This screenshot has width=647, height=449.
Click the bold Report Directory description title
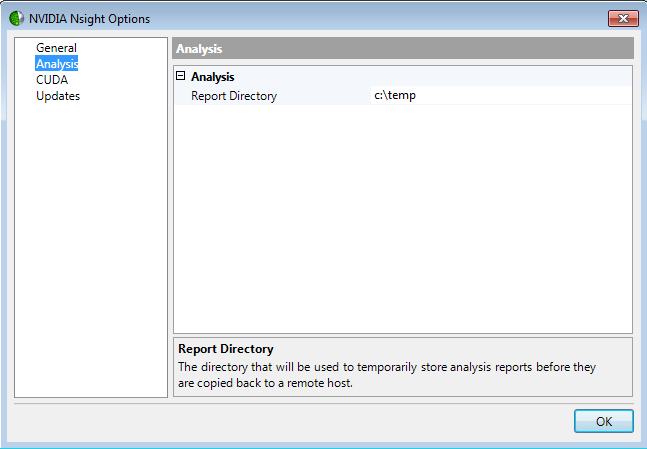click(225, 349)
